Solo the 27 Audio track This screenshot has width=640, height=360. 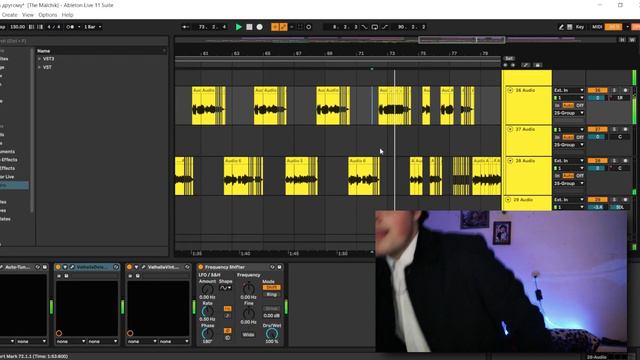click(614, 129)
